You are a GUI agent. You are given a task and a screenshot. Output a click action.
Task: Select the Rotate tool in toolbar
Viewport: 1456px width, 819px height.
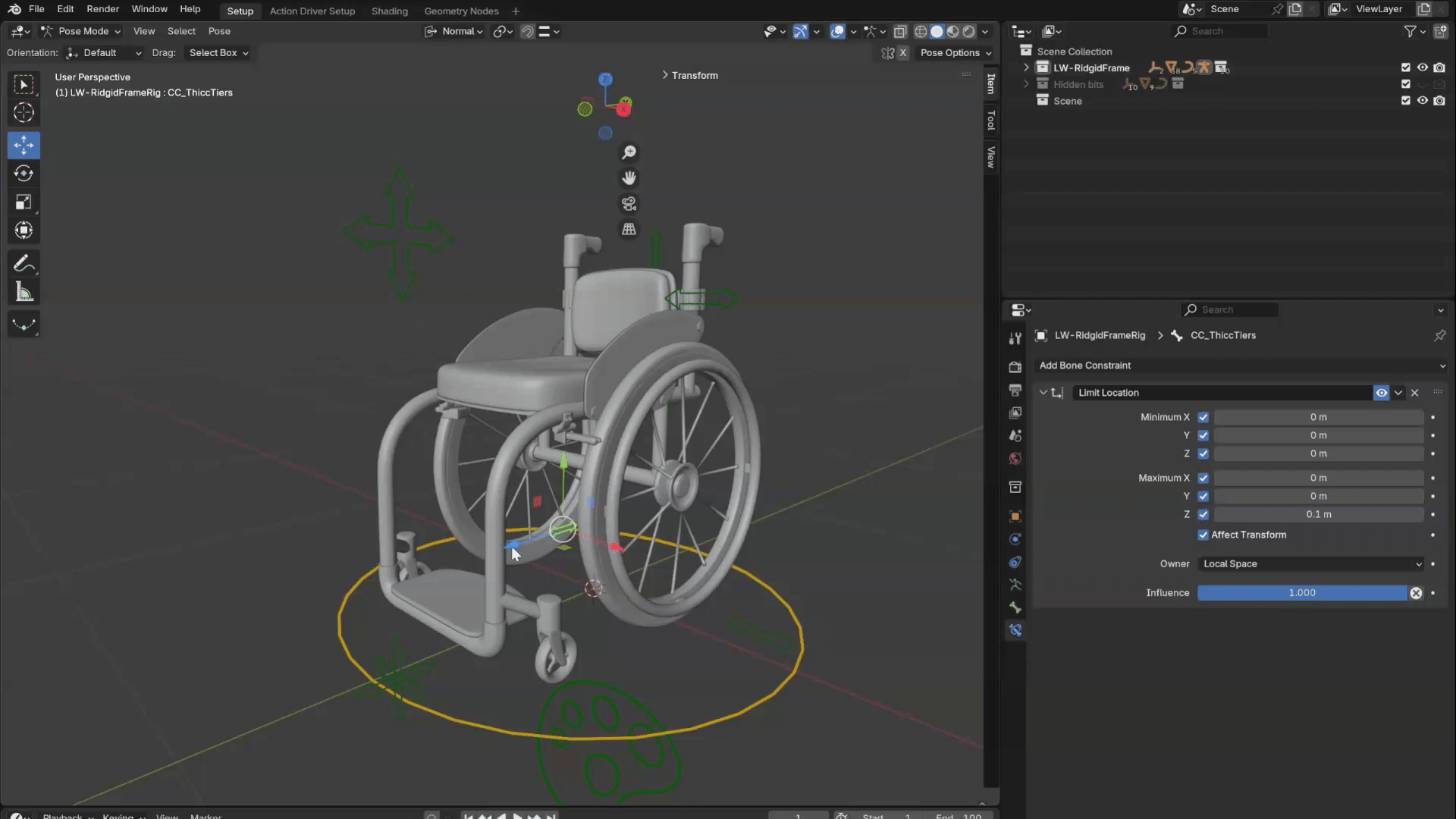pyautogui.click(x=24, y=174)
